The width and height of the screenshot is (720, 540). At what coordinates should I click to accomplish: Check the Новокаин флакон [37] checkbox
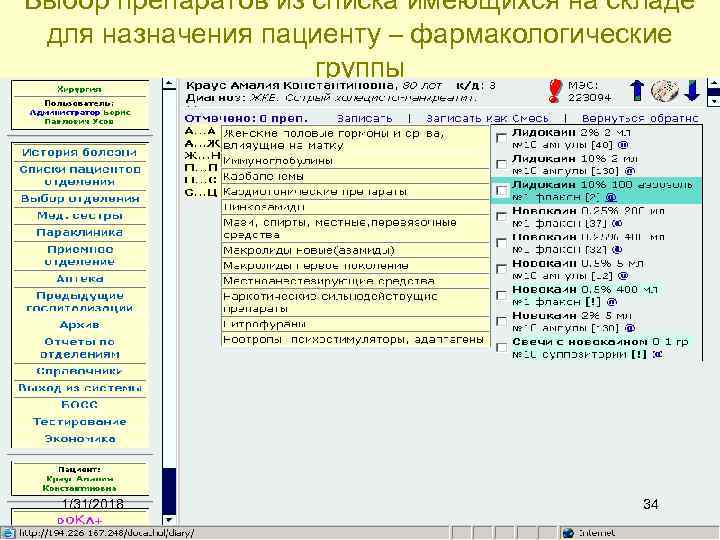[x=501, y=216]
